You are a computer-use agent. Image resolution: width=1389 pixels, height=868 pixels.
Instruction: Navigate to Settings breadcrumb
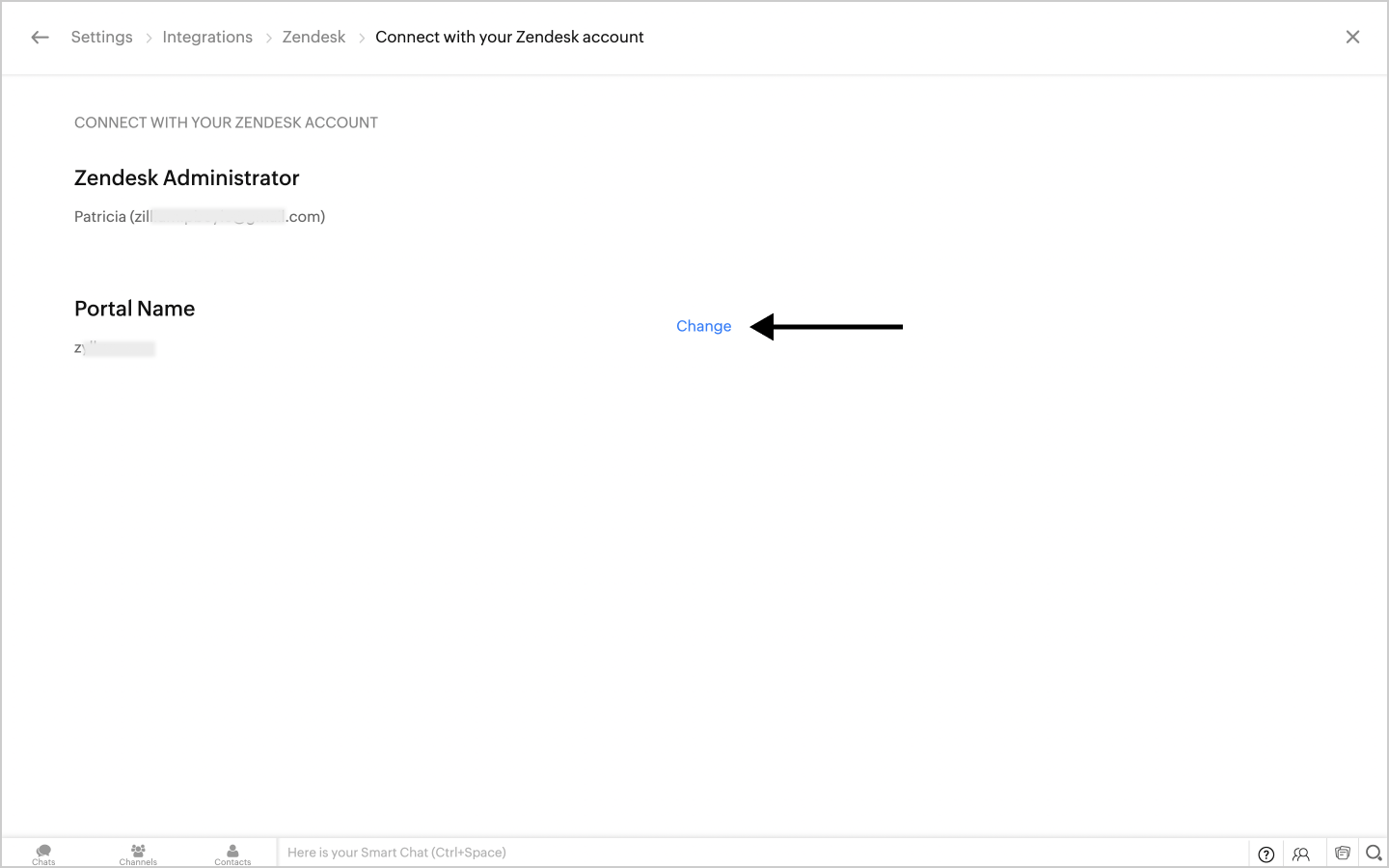(x=101, y=37)
